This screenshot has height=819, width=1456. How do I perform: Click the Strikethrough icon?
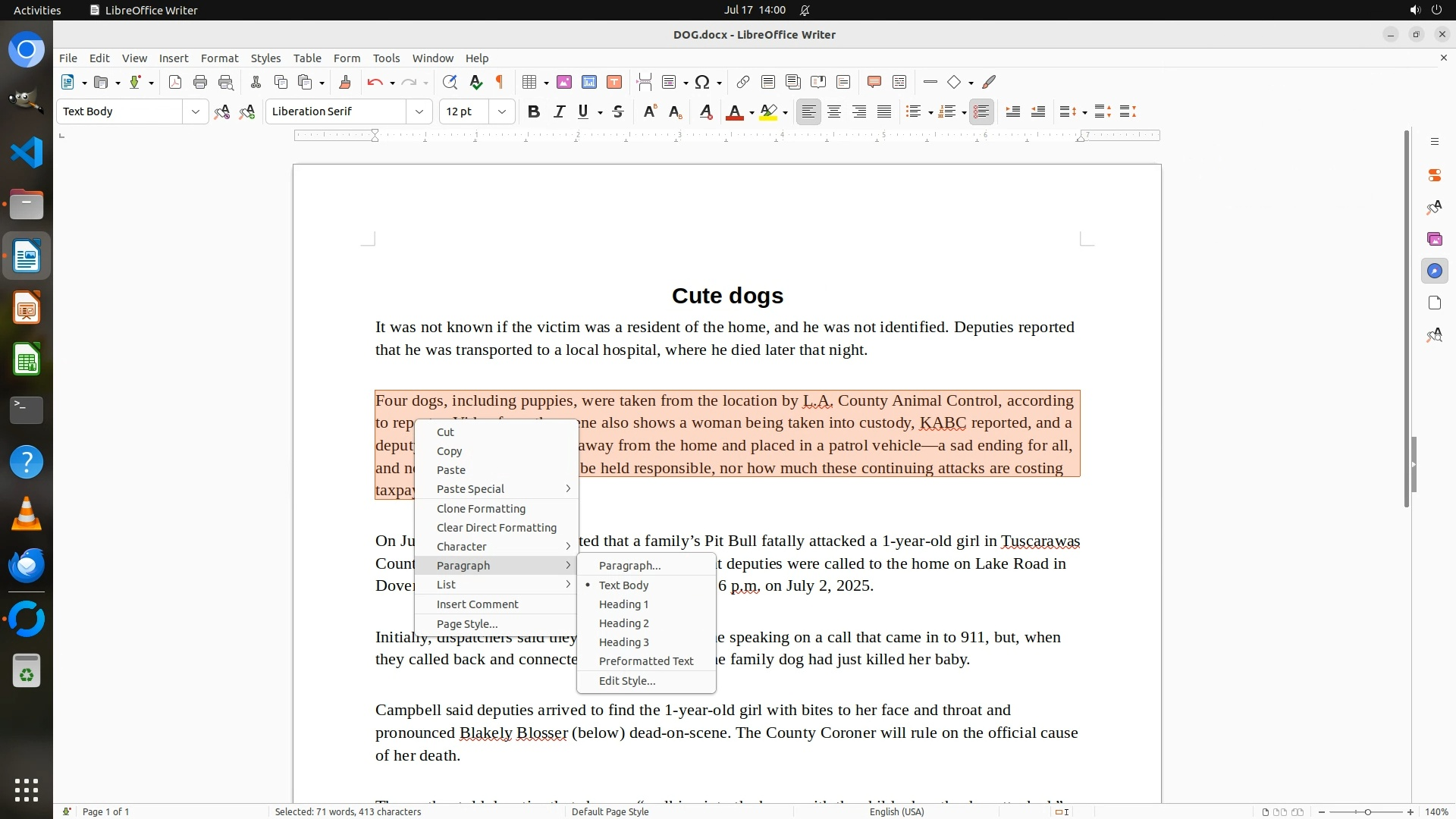[618, 112]
